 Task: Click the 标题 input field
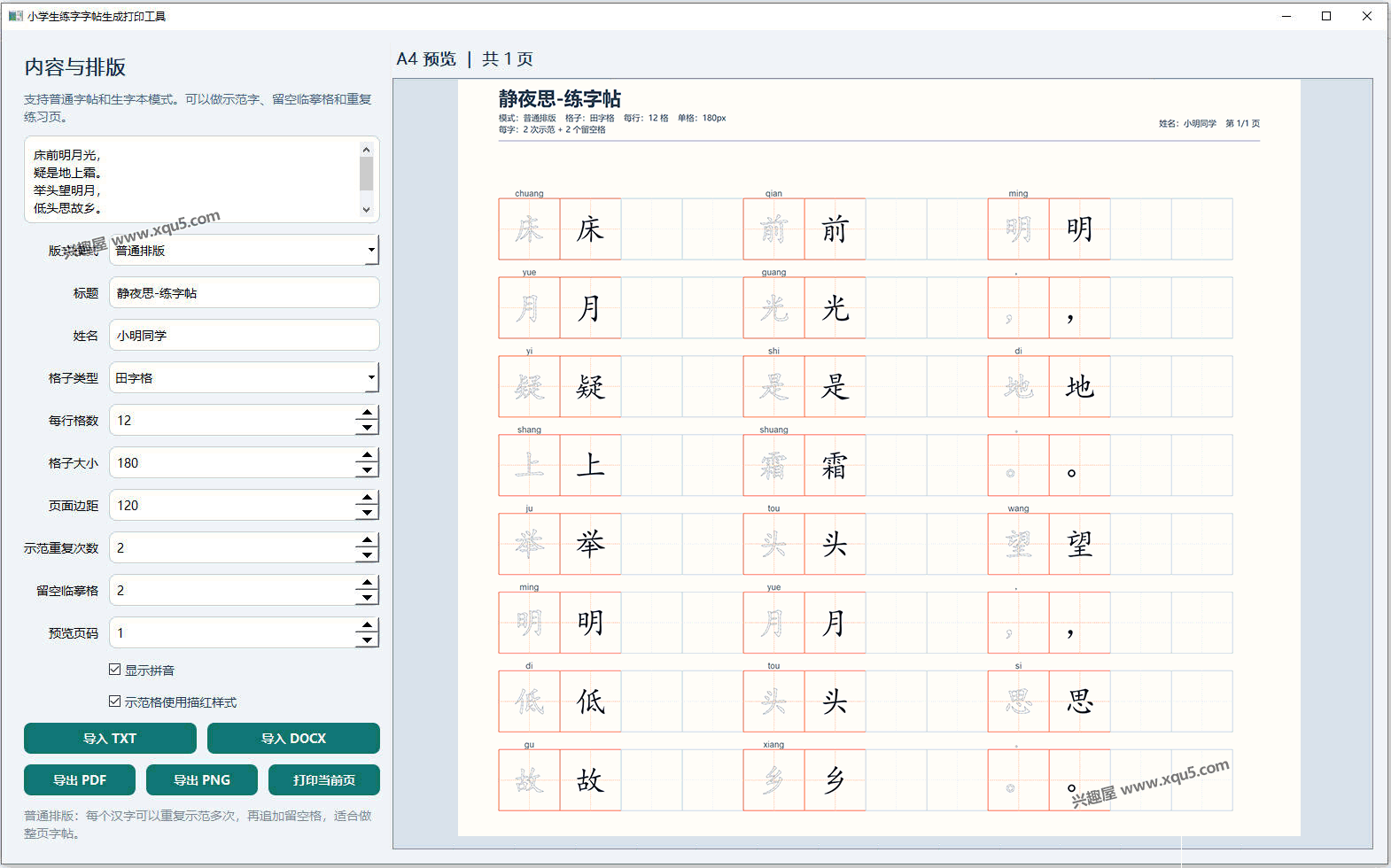point(245,293)
